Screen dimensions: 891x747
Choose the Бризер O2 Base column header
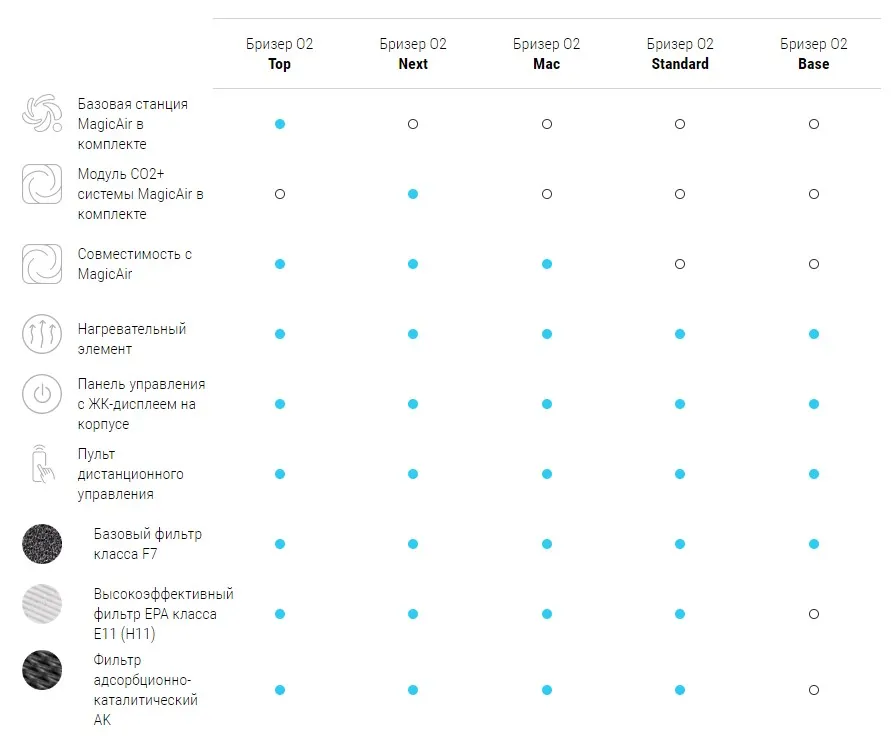point(814,54)
